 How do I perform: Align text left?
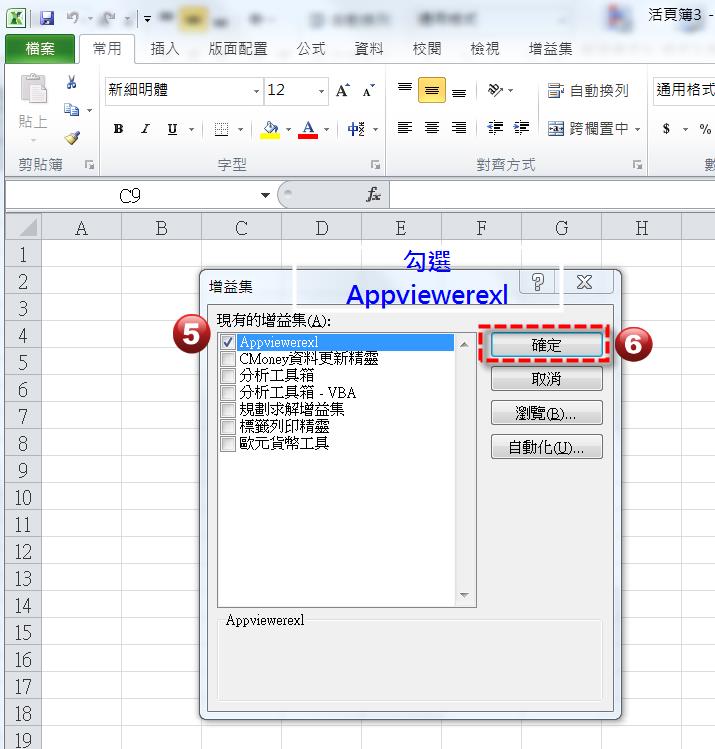tap(405, 128)
